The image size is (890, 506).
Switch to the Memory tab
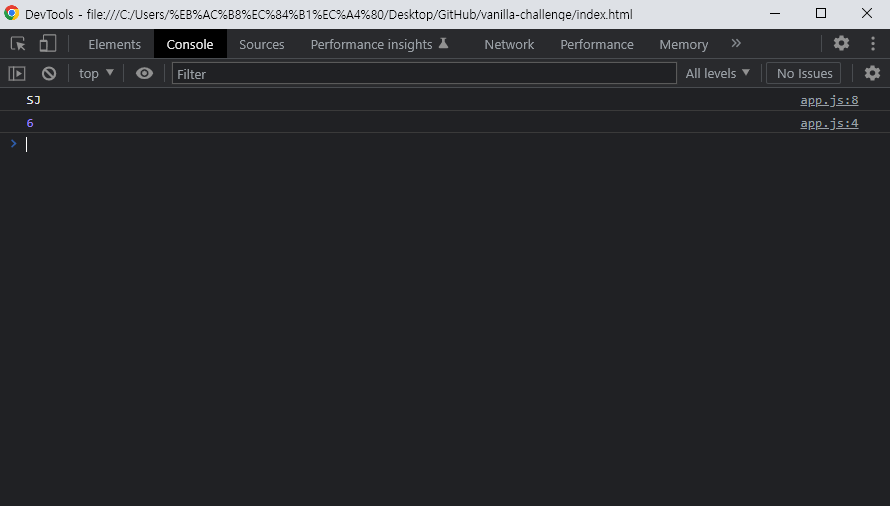coord(683,44)
